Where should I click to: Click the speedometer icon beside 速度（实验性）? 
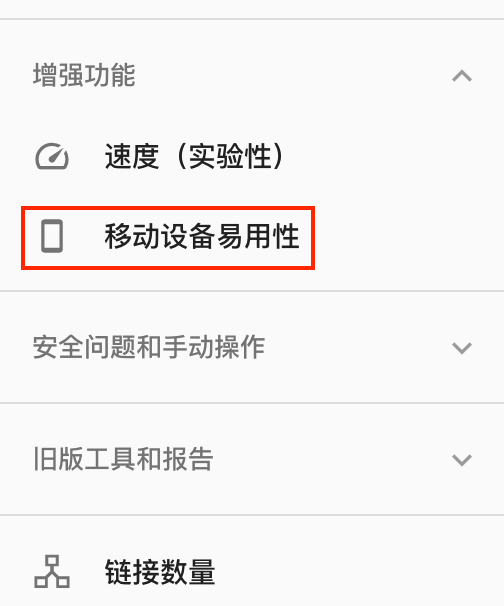(x=52, y=157)
